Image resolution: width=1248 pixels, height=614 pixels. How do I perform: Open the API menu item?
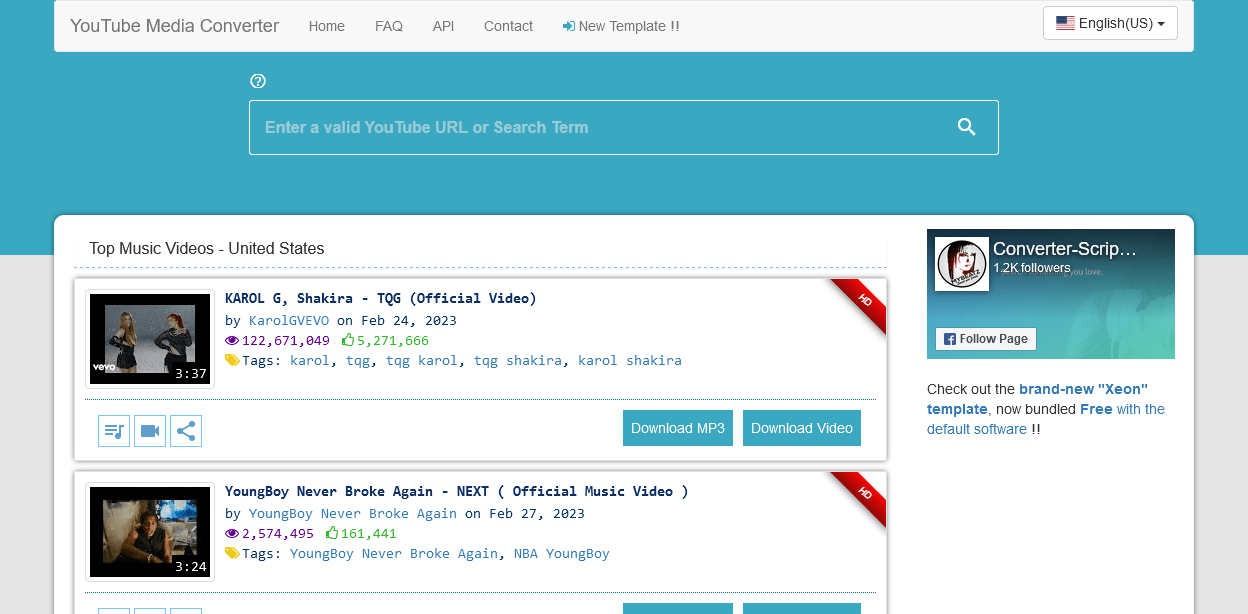click(443, 26)
